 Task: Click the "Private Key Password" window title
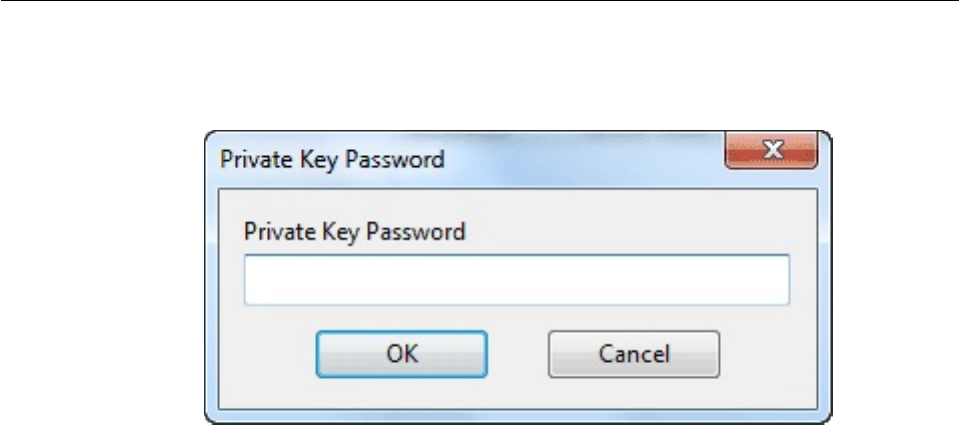[x=332, y=160]
